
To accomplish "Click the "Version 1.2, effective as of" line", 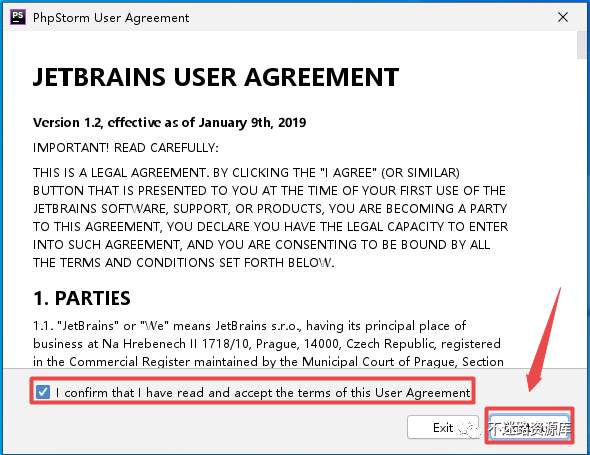I will (169, 122).
